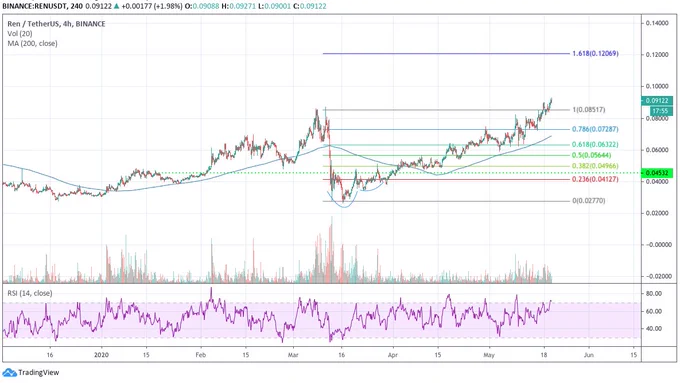Select the 1(0.08517) Fibonacci level label
Screen dimensions: 680x383
(589, 110)
